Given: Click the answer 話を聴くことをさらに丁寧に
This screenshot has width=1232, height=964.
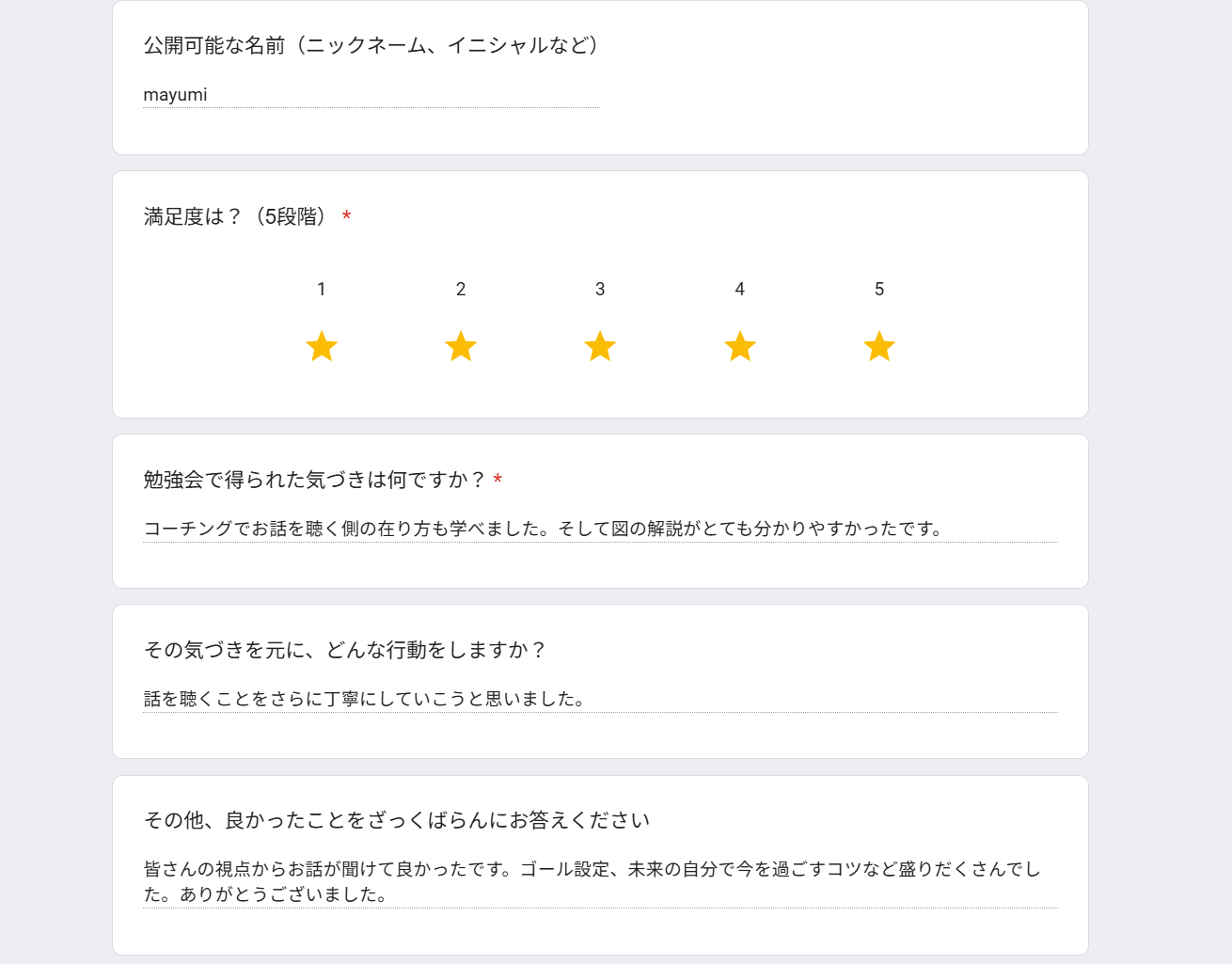Looking at the screenshot, I should pos(600,699).
